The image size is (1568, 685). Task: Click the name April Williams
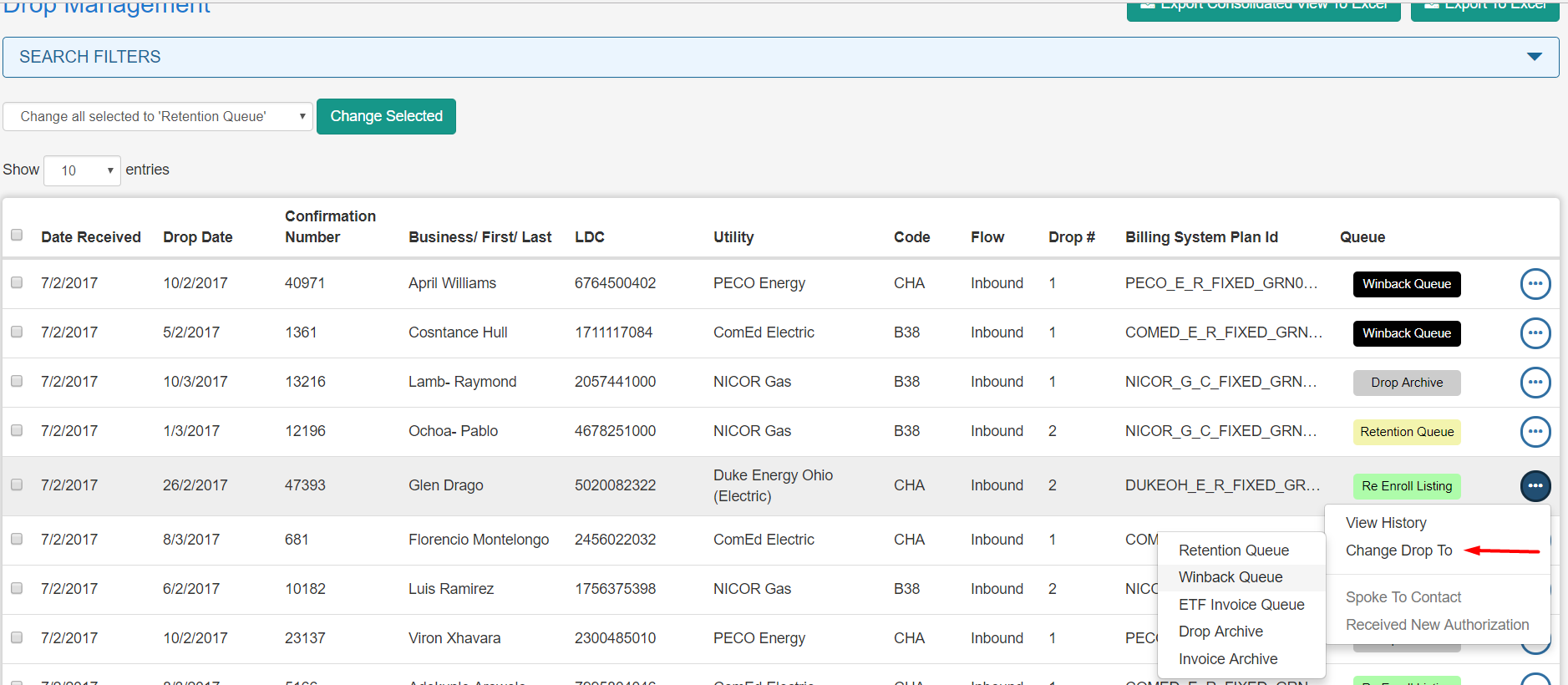pyautogui.click(x=452, y=283)
